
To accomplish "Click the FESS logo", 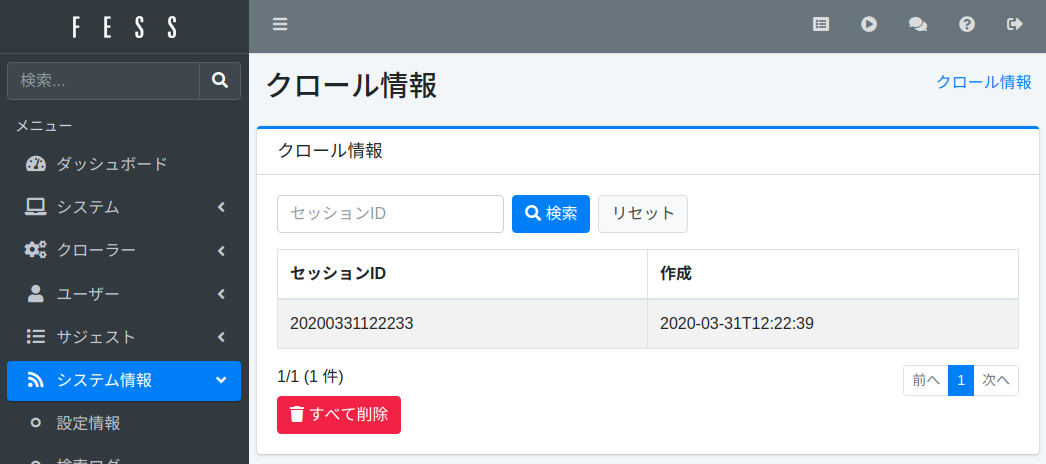I will (x=124, y=27).
